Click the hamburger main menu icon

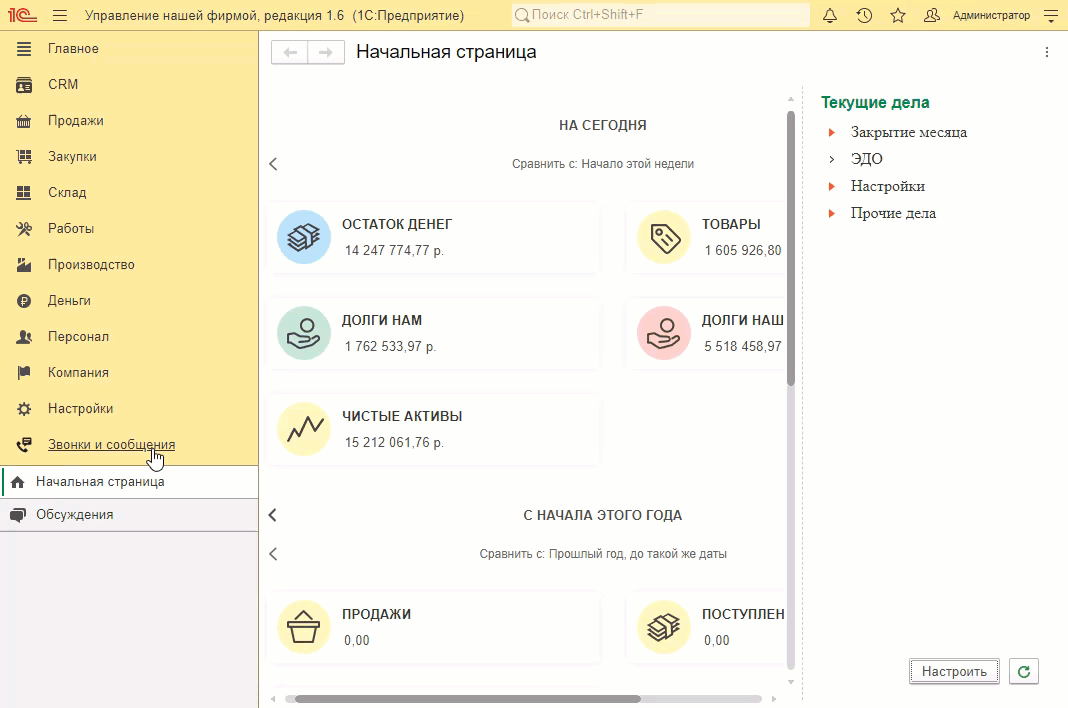[60, 16]
